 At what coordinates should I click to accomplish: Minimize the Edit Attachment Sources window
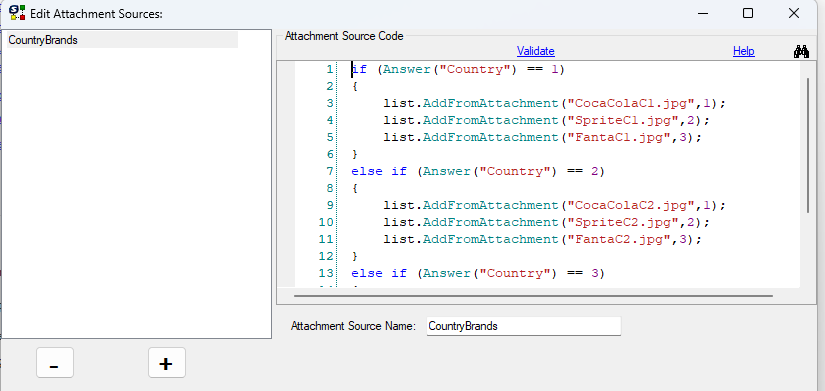click(701, 13)
